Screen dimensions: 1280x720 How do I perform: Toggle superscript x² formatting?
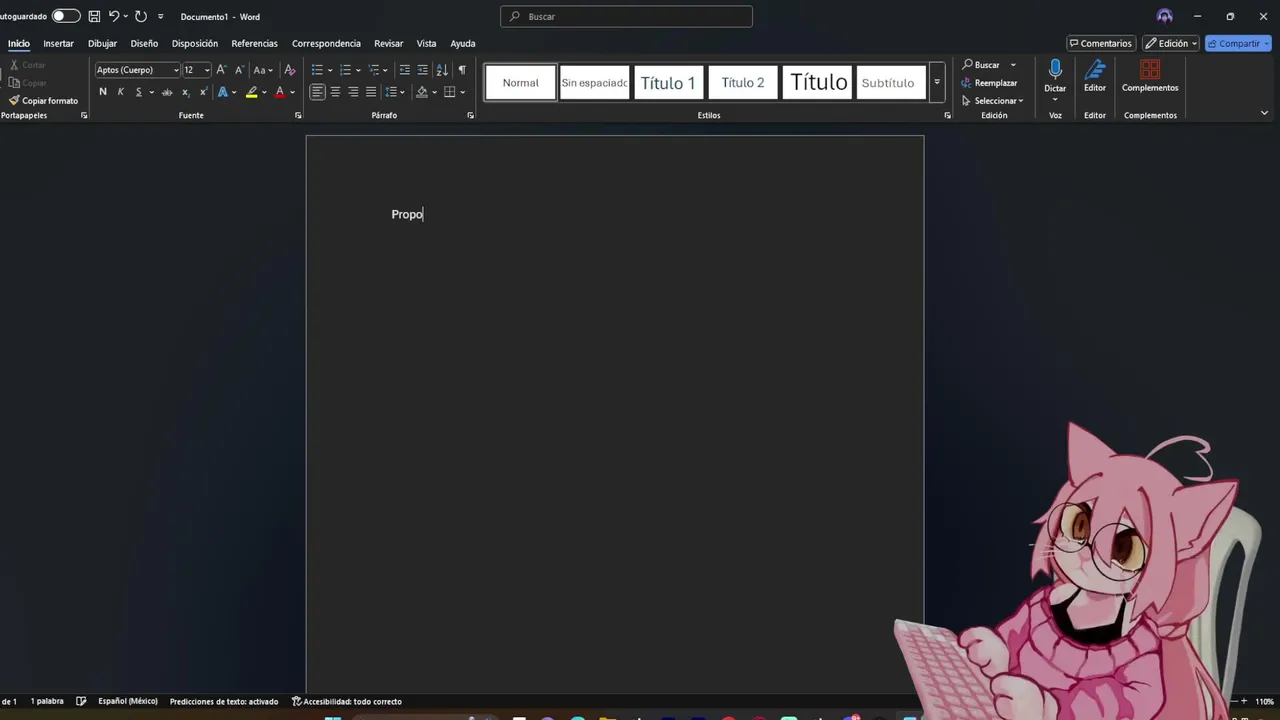coord(203,91)
